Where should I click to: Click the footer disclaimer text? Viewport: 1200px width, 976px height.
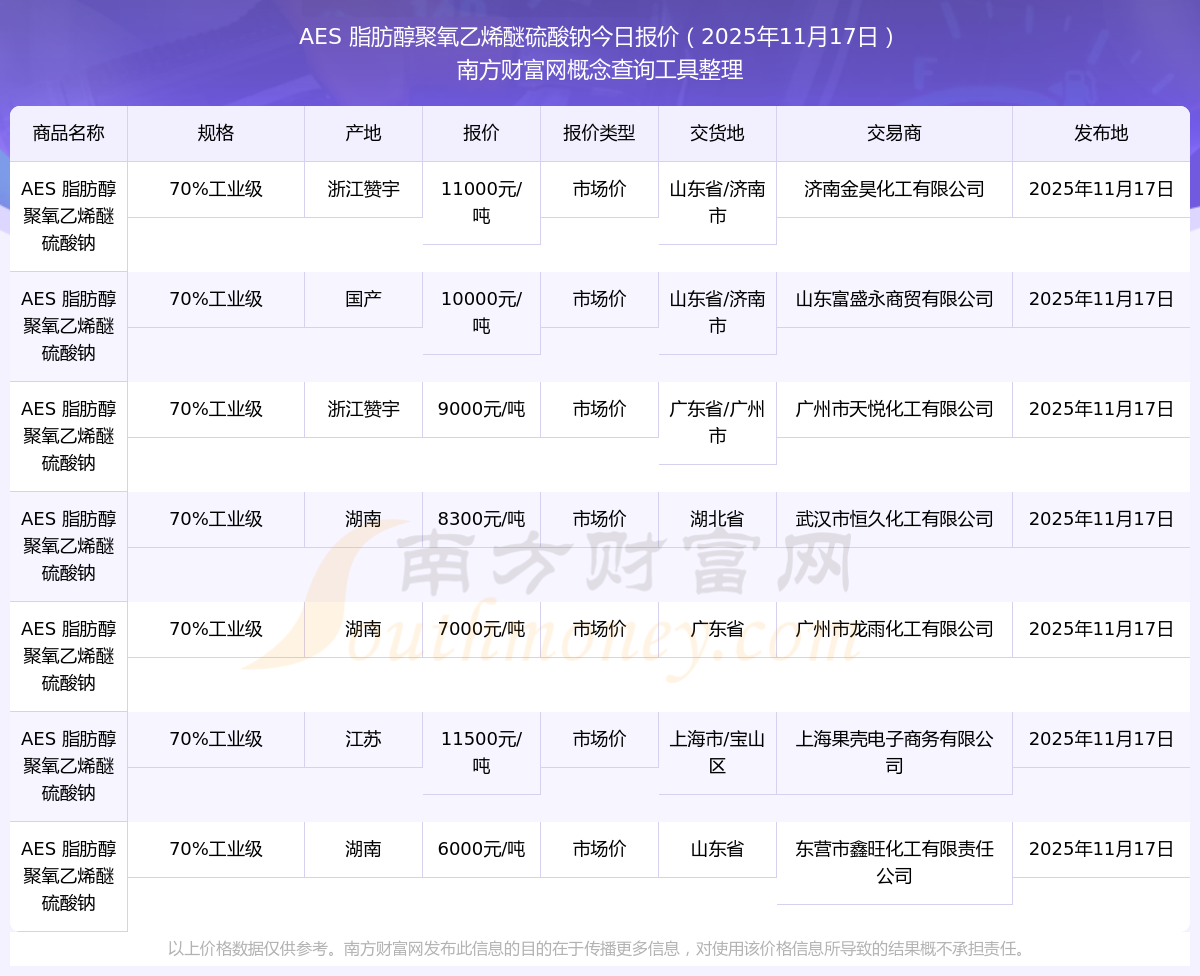pyautogui.click(x=600, y=948)
